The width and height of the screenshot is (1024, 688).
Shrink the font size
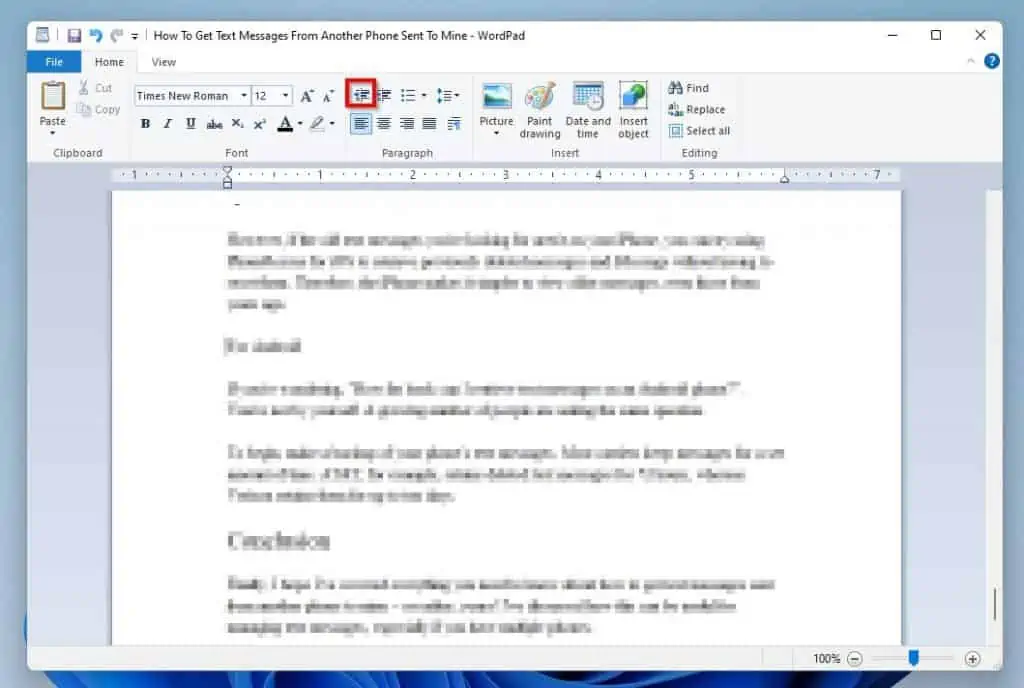328,96
